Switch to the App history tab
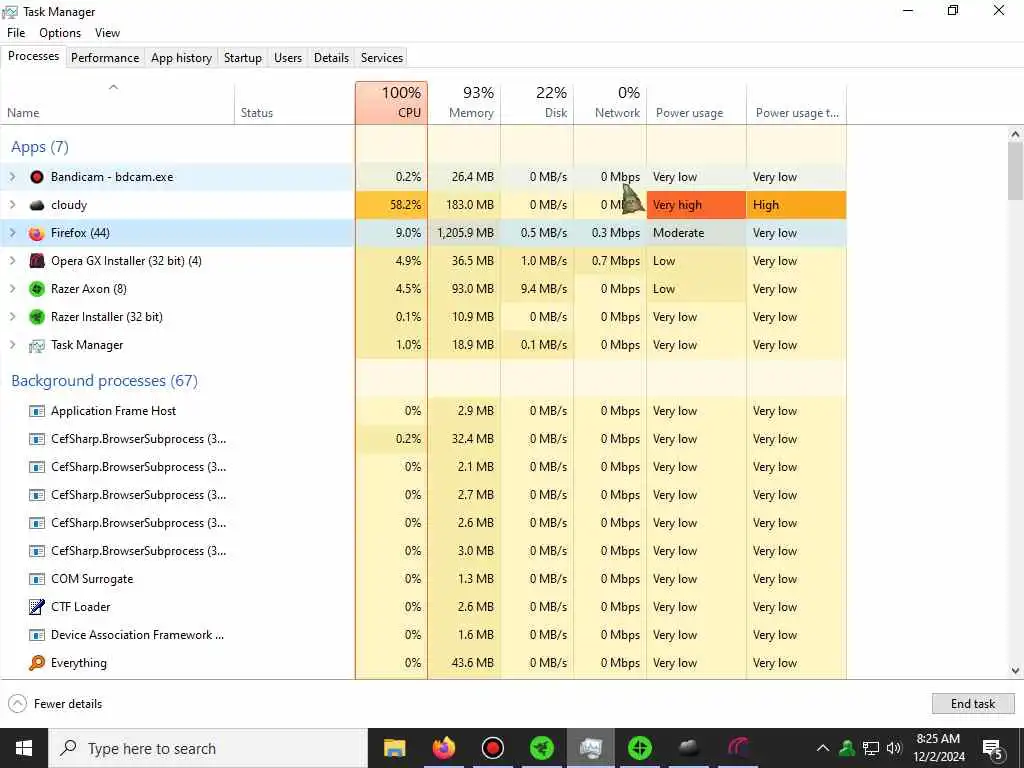This screenshot has height=768, width=1024. tap(182, 57)
